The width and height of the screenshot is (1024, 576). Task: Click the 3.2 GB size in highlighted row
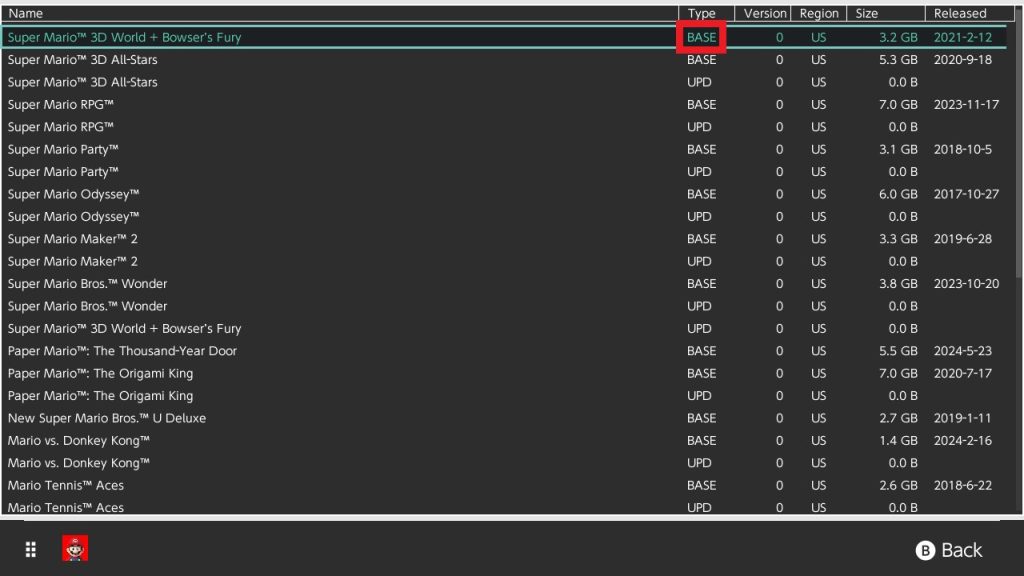tap(898, 37)
